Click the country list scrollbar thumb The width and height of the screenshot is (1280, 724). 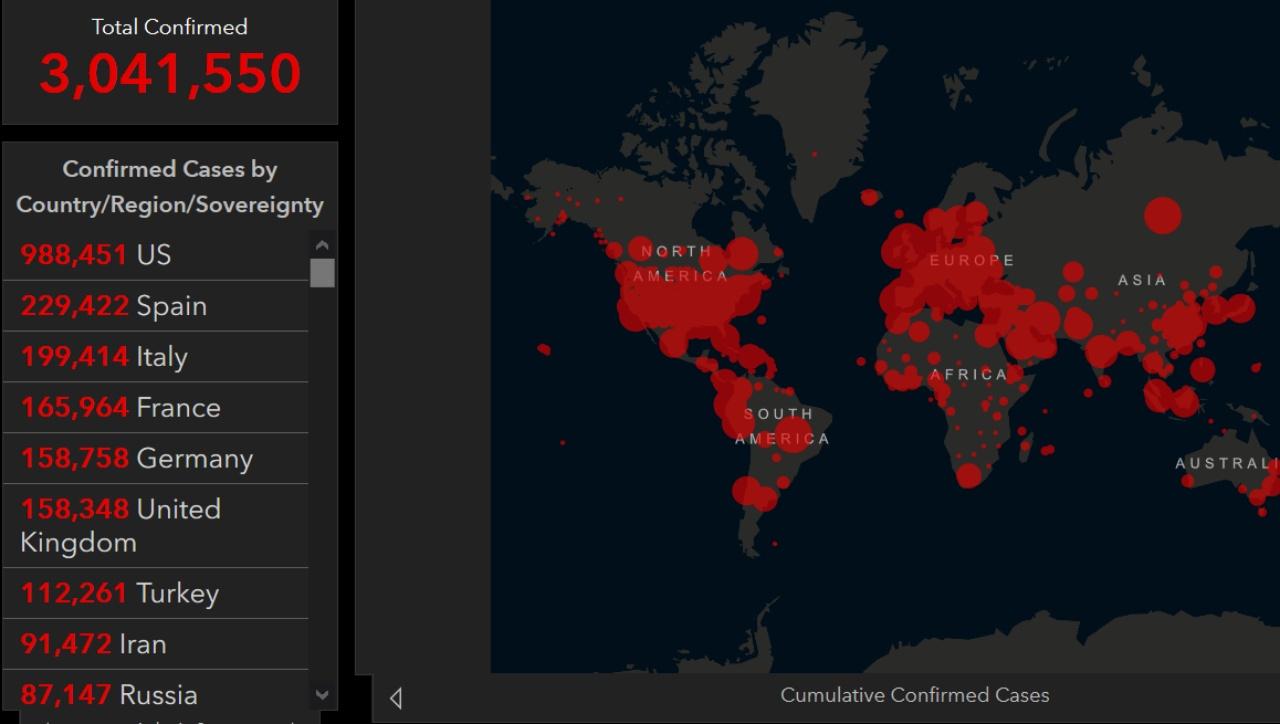pos(322,273)
